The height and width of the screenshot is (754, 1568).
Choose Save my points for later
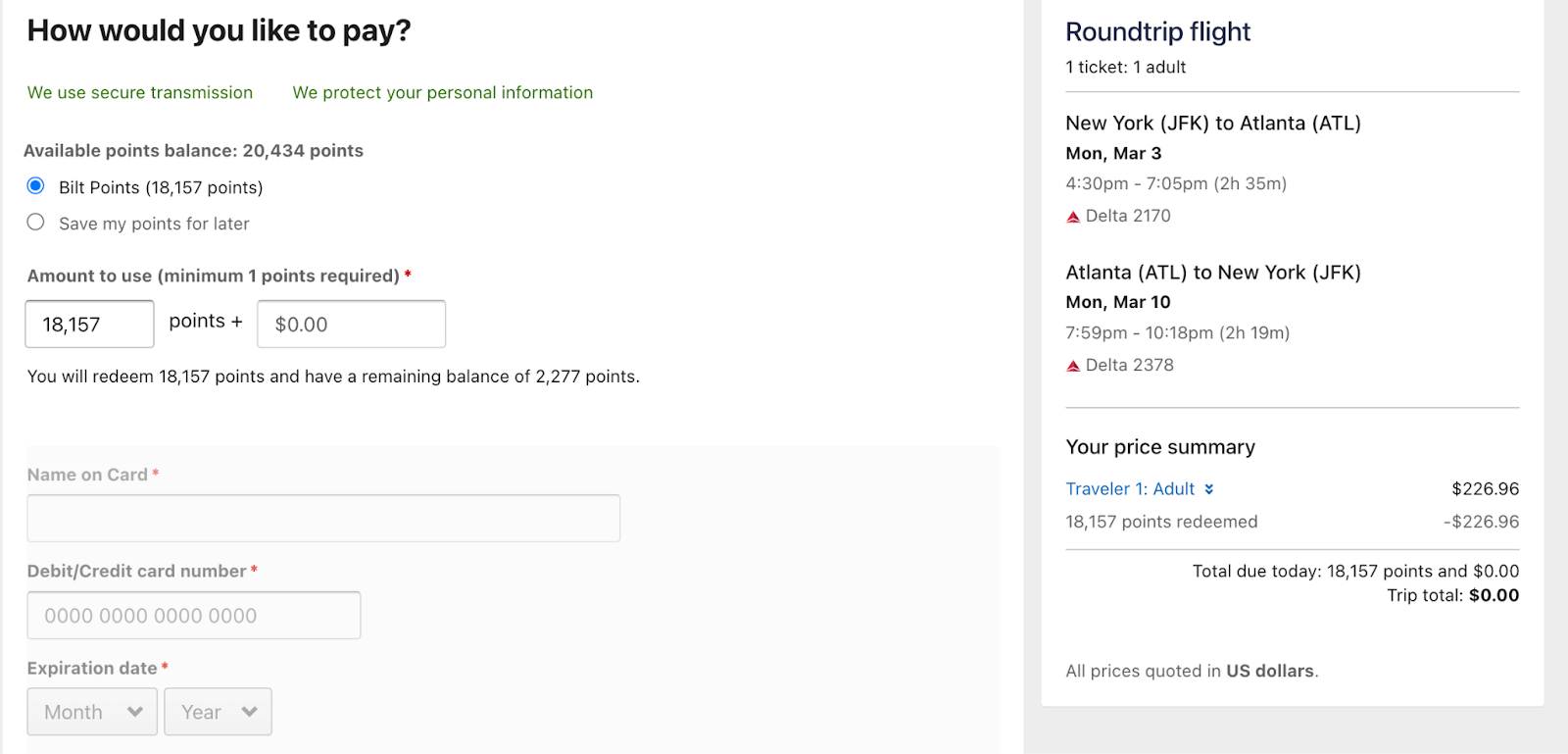click(x=36, y=223)
